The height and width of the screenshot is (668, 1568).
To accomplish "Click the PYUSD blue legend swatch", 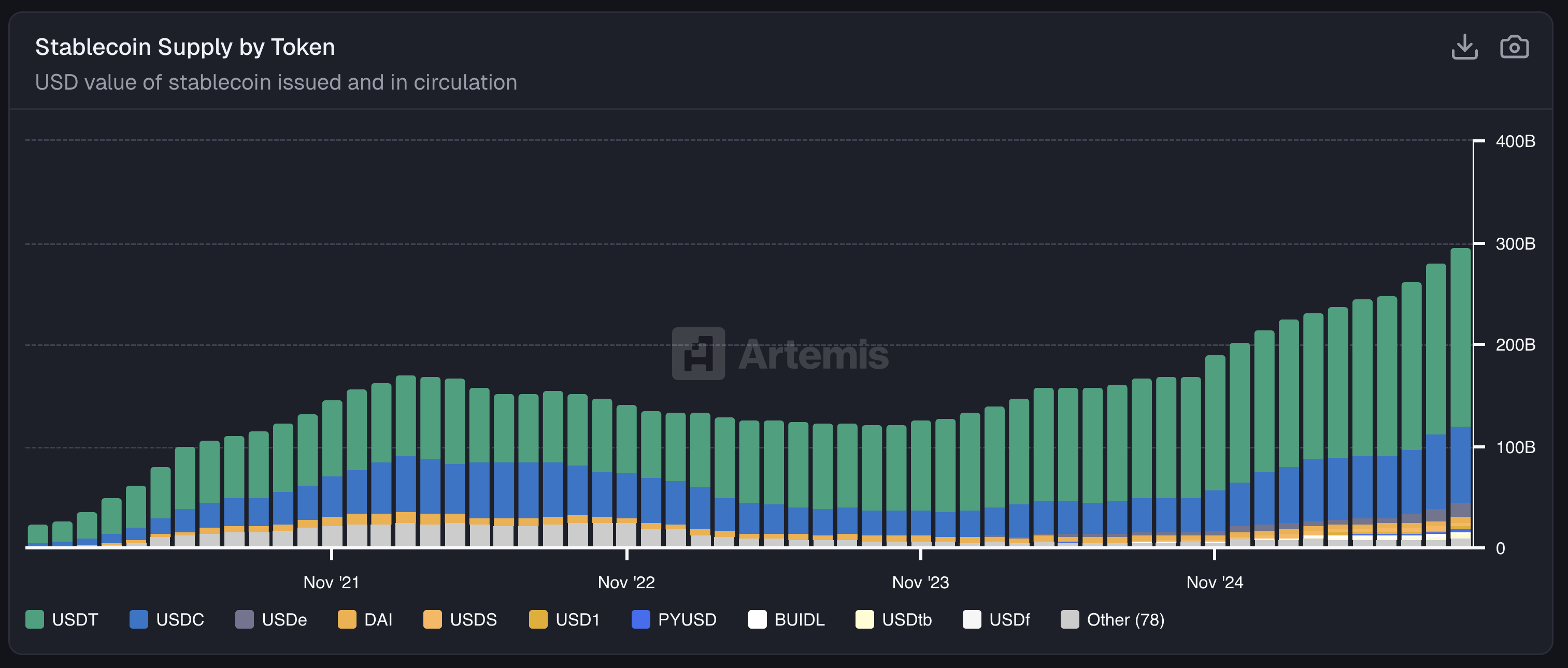I will pyautogui.click(x=640, y=619).
